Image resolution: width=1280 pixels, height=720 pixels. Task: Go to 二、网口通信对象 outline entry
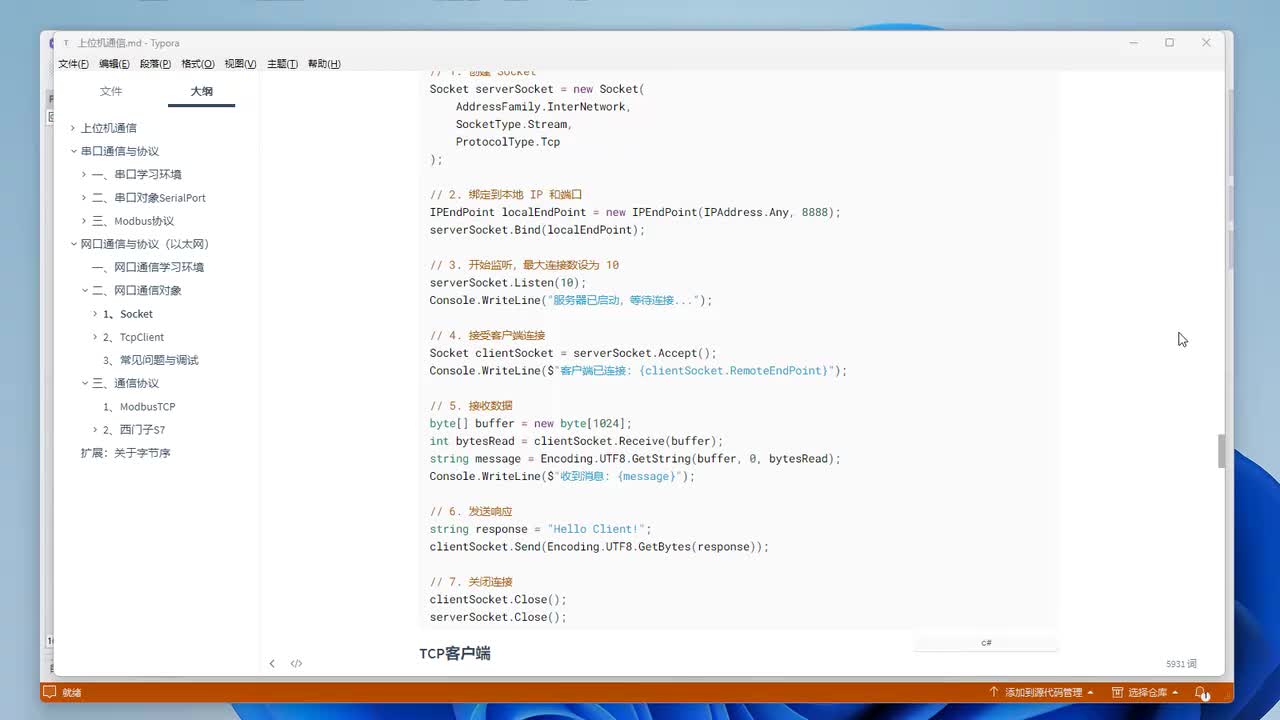pyautogui.click(x=137, y=290)
